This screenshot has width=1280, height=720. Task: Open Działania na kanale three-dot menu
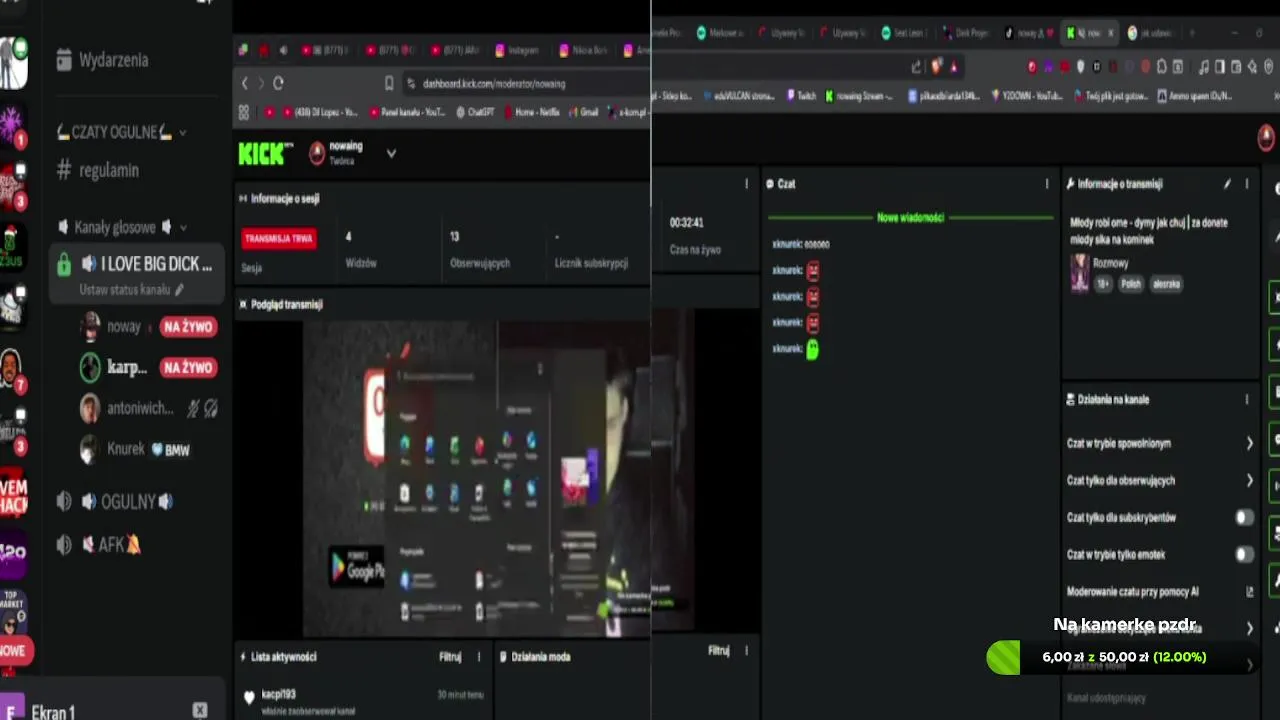(1247, 400)
